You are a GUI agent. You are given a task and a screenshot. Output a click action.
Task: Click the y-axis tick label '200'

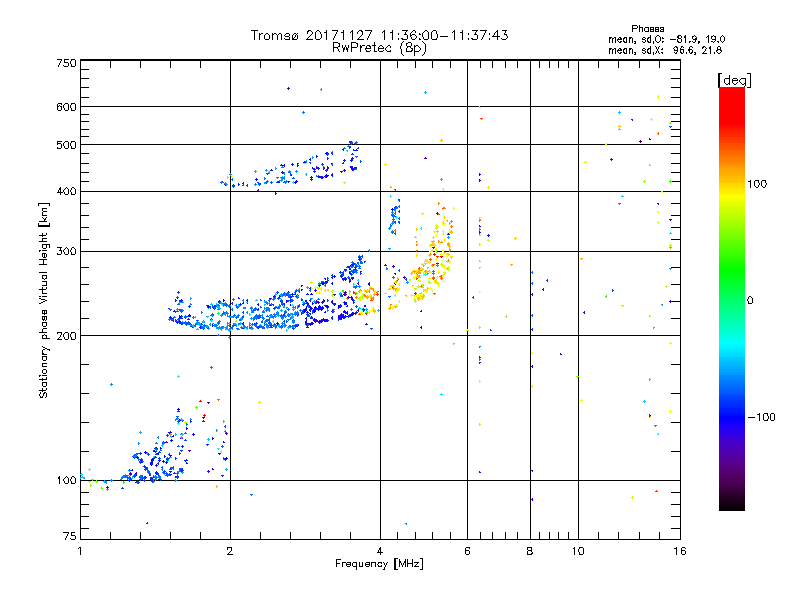click(x=67, y=336)
